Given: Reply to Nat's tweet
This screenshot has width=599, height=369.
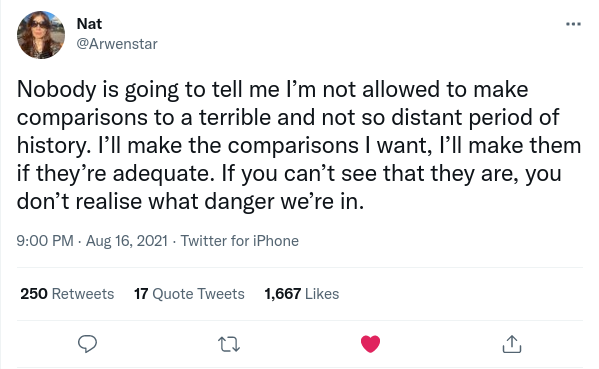Looking at the screenshot, I should (x=87, y=344).
